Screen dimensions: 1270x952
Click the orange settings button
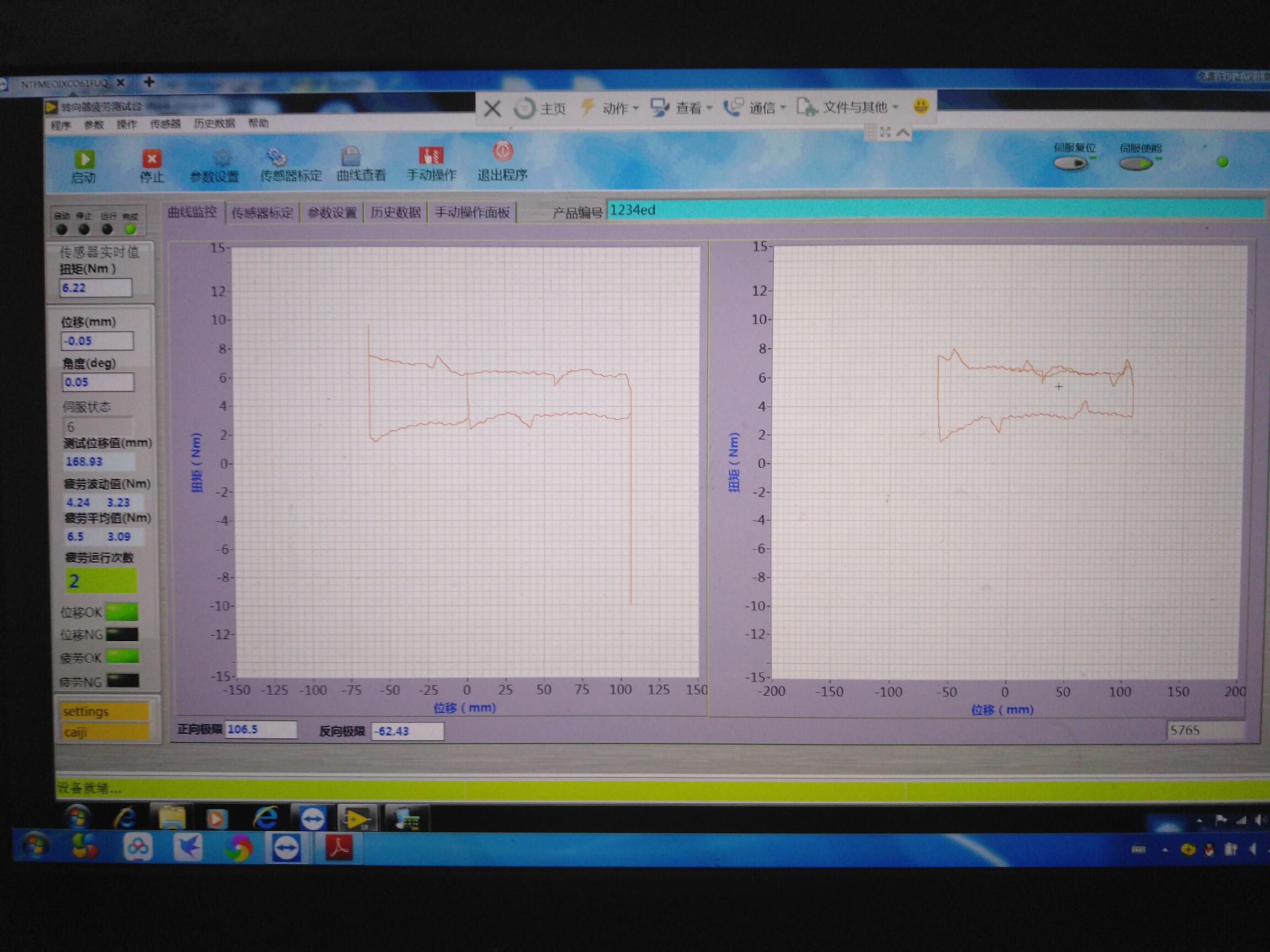105,712
